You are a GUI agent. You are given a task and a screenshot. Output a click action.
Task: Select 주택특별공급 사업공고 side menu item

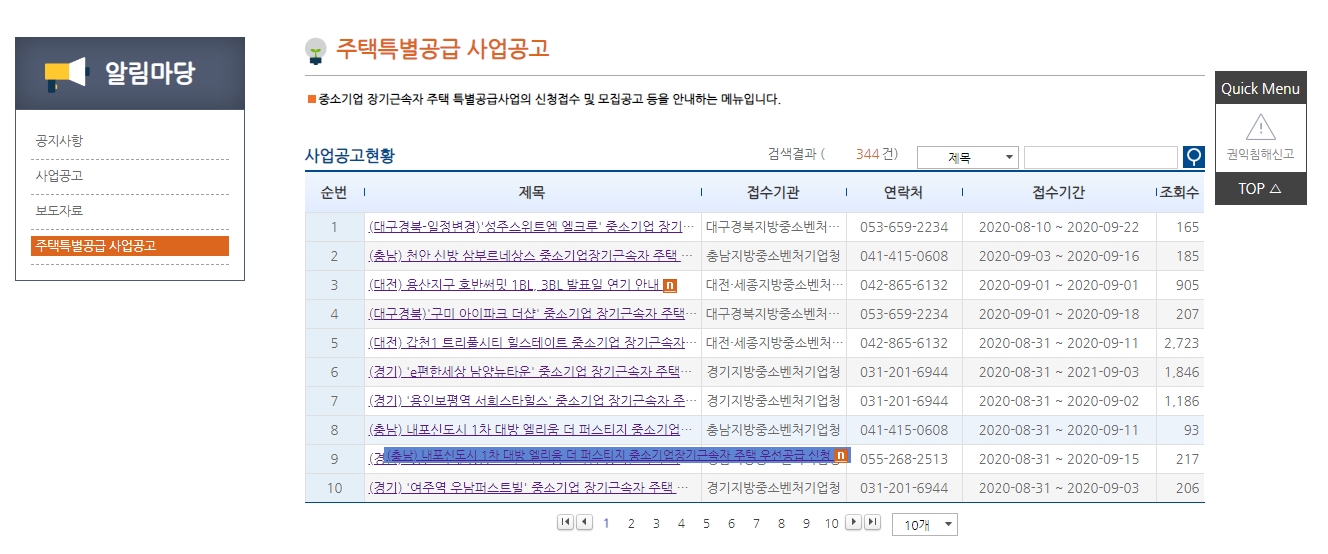[130, 246]
